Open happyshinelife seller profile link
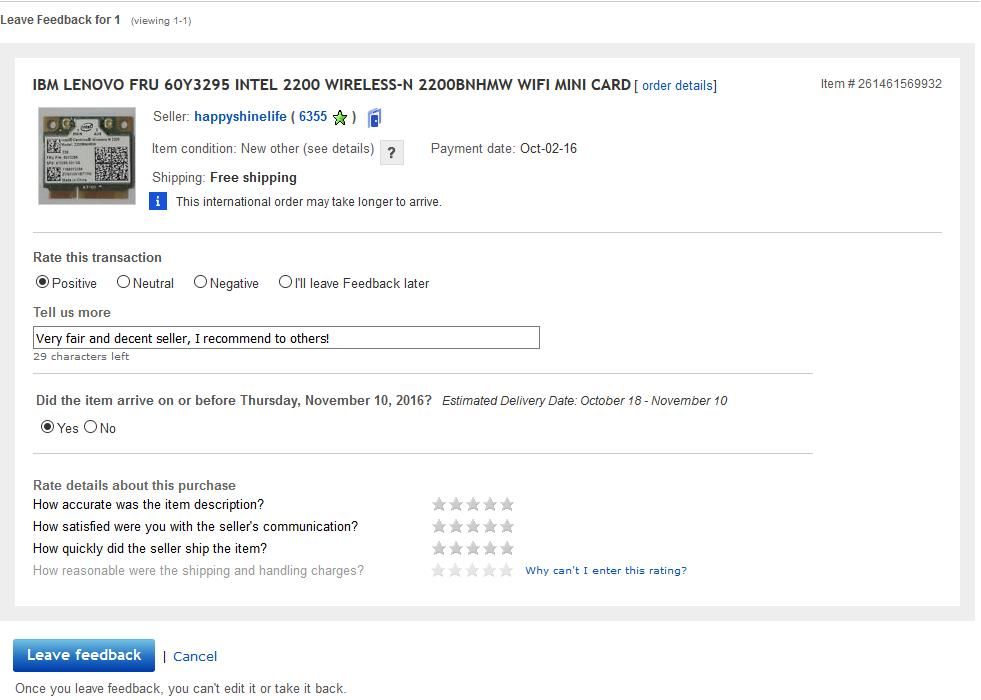This screenshot has height=700, width=981. coord(240,117)
